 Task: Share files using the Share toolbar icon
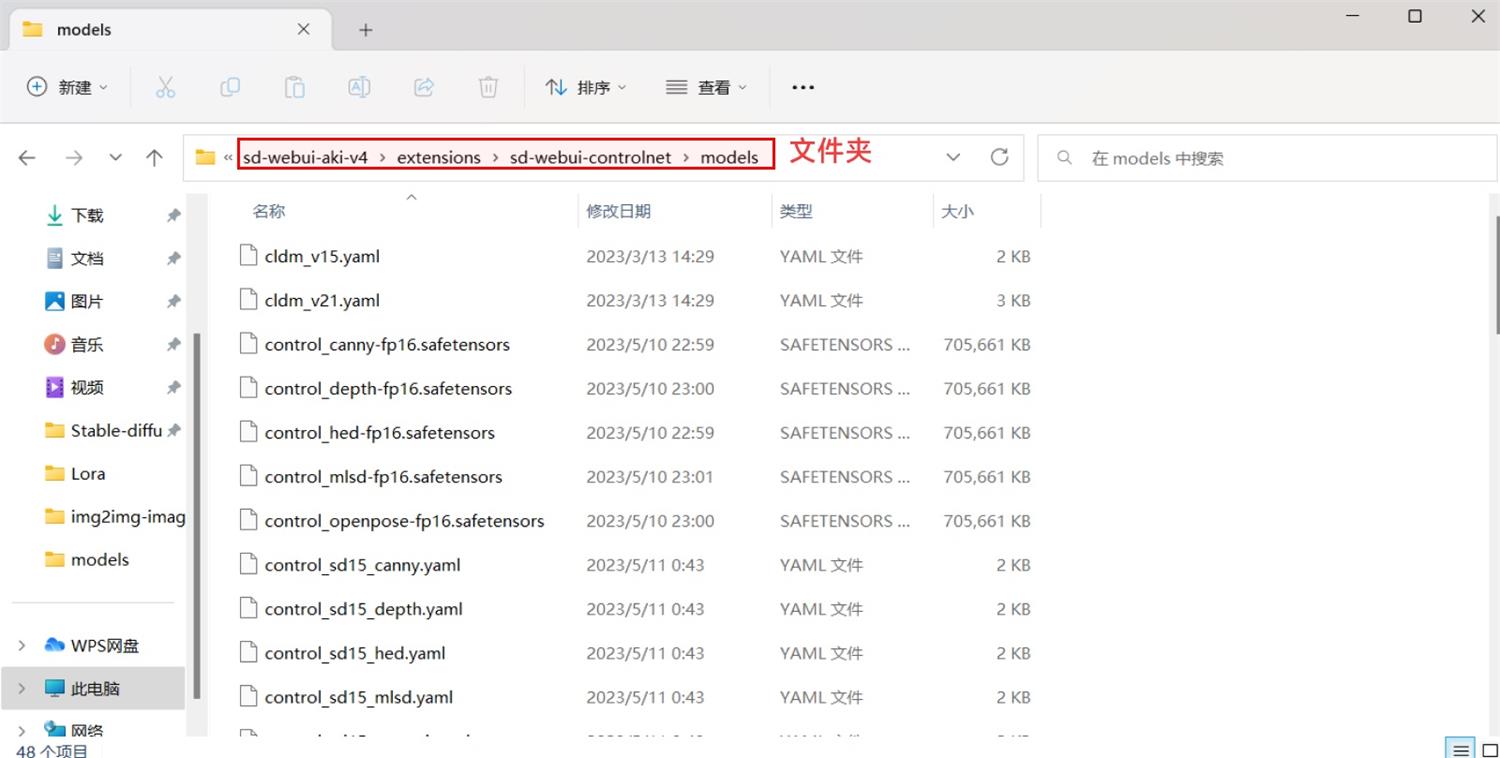(423, 87)
